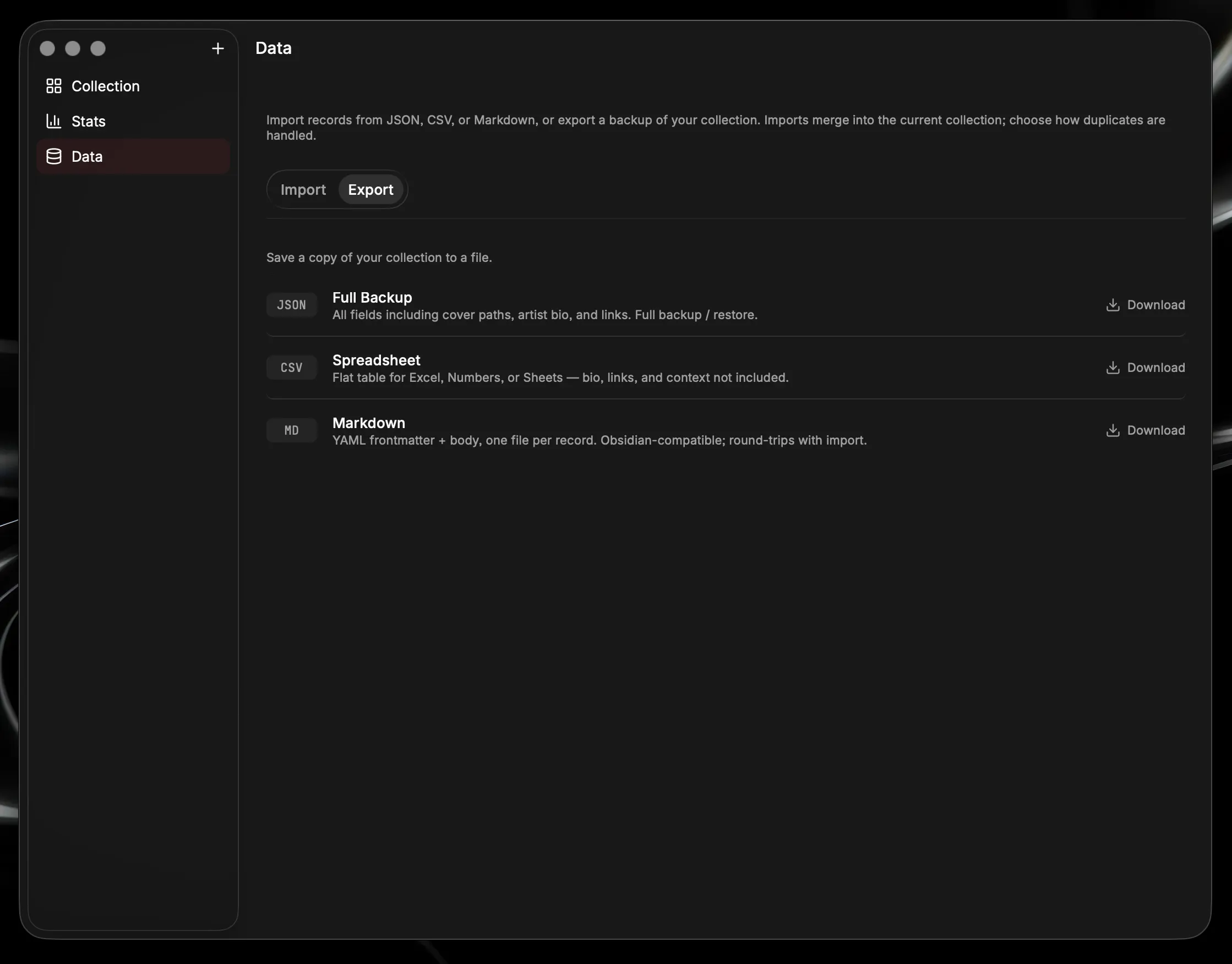This screenshot has width=1232, height=964.
Task: Click the download icon in the Spreadsheet row
Action: click(1113, 368)
